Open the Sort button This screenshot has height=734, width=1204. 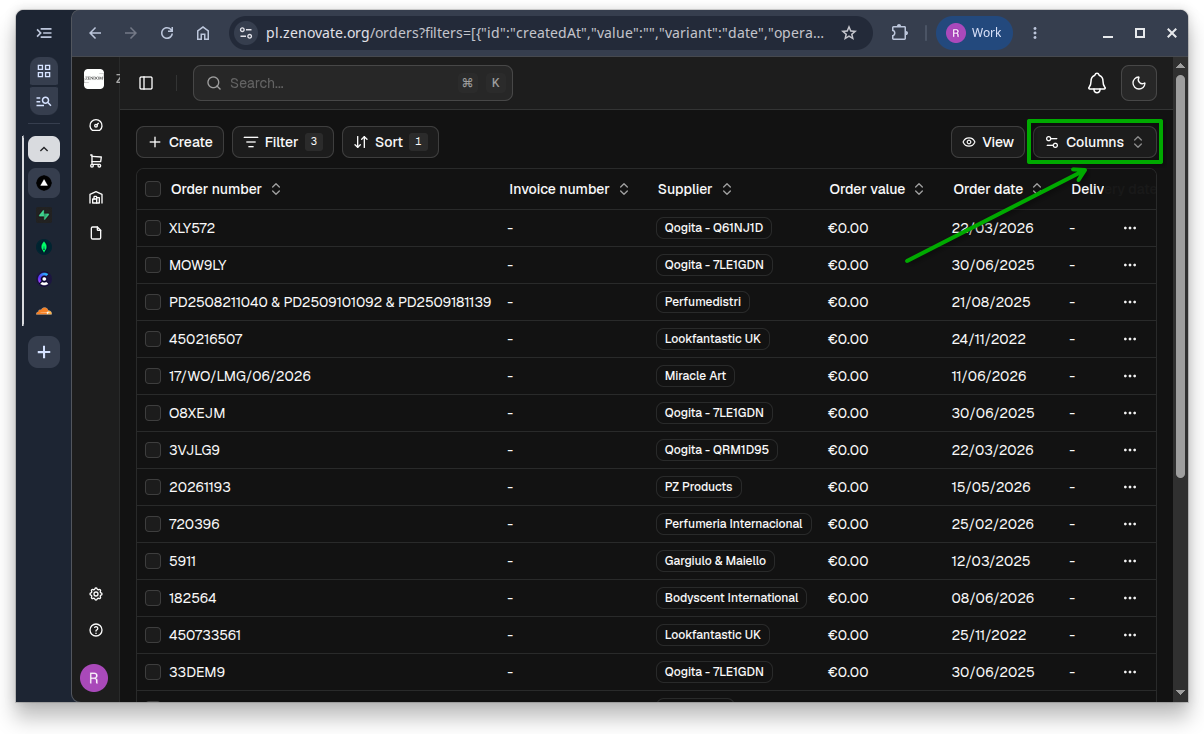coord(390,142)
